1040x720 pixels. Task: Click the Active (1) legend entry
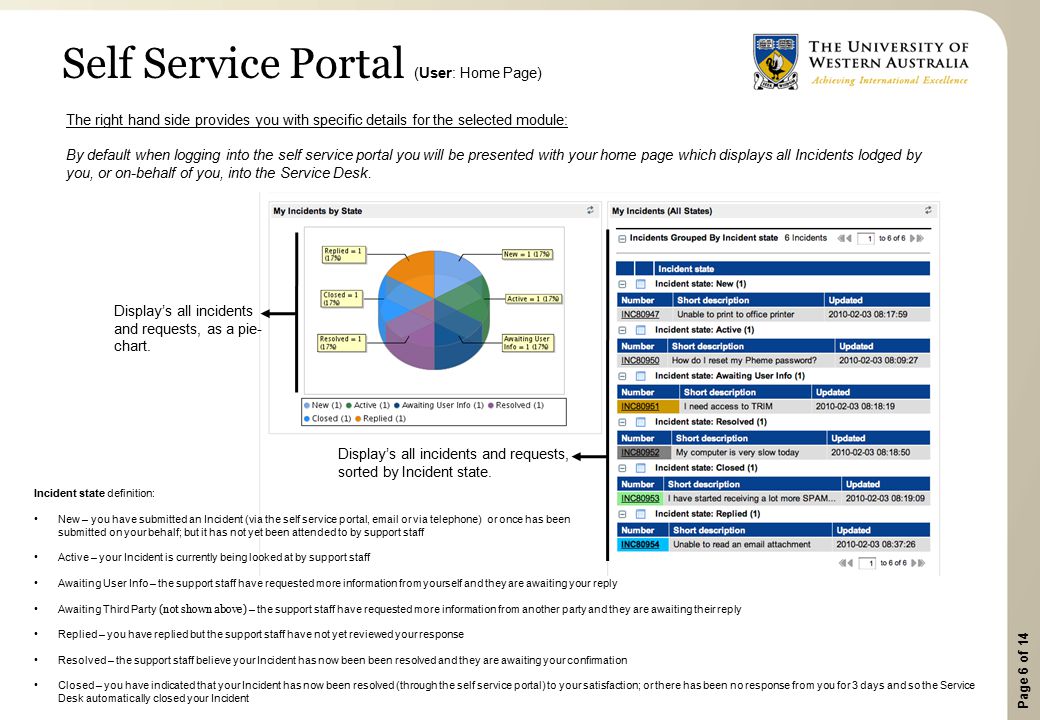pyautogui.click(x=367, y=405)
